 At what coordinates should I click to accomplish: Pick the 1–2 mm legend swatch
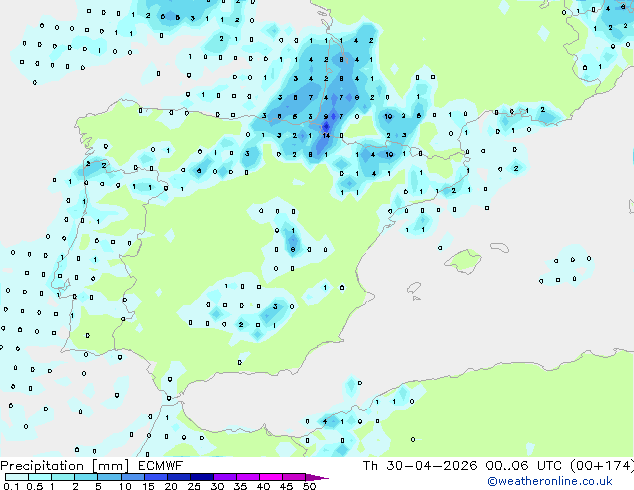pos(63,477)
